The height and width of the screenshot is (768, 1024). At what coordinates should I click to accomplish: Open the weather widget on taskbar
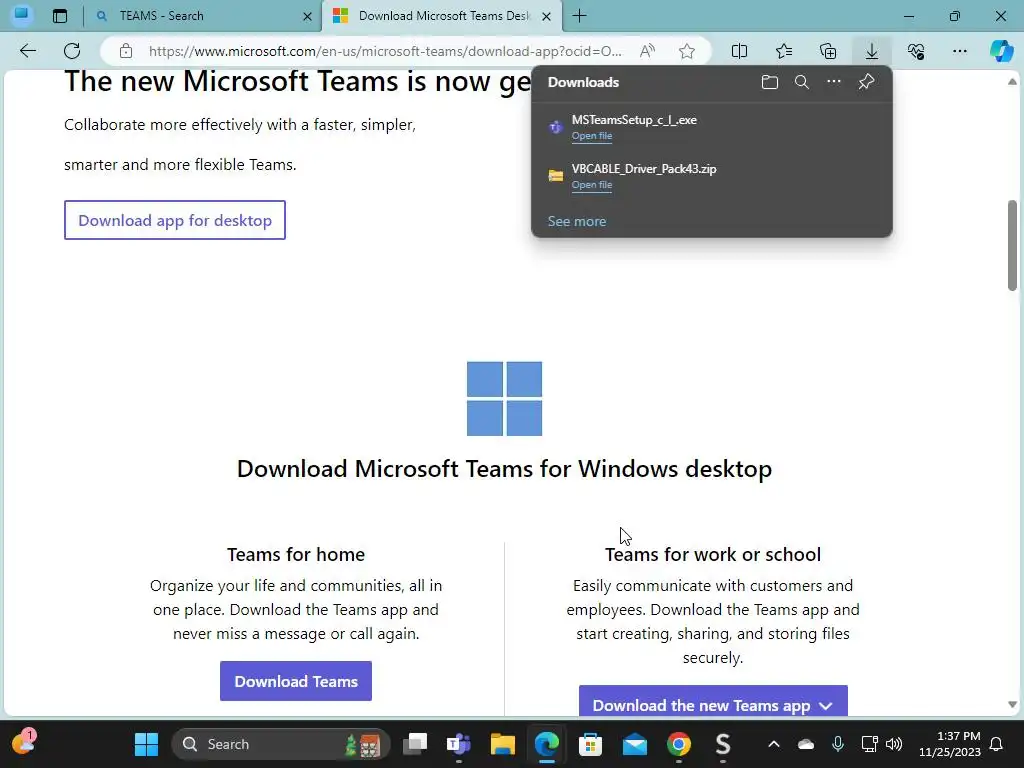point(23,743)
